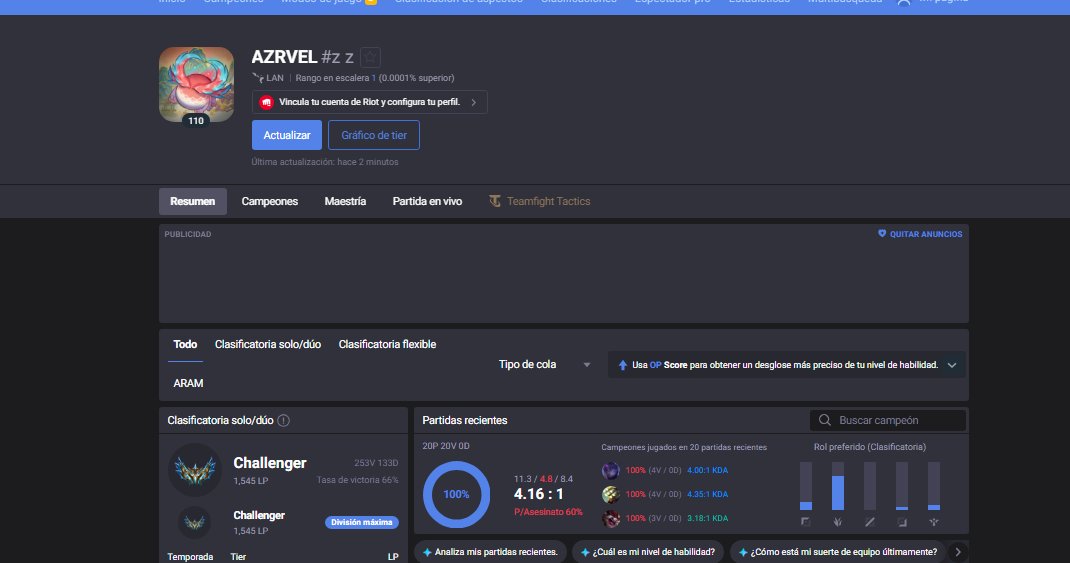The image size is (1070, 563).
Task: Click the 4.16 : 1 KDA ratio
Action: click(x=538, y=494)
